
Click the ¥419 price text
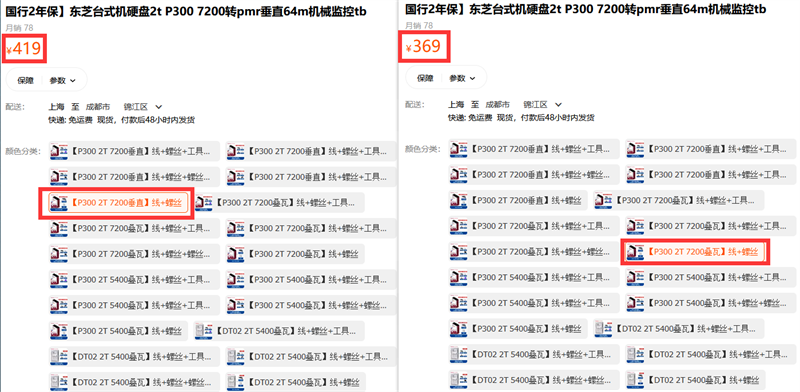[x=23, y=48]
